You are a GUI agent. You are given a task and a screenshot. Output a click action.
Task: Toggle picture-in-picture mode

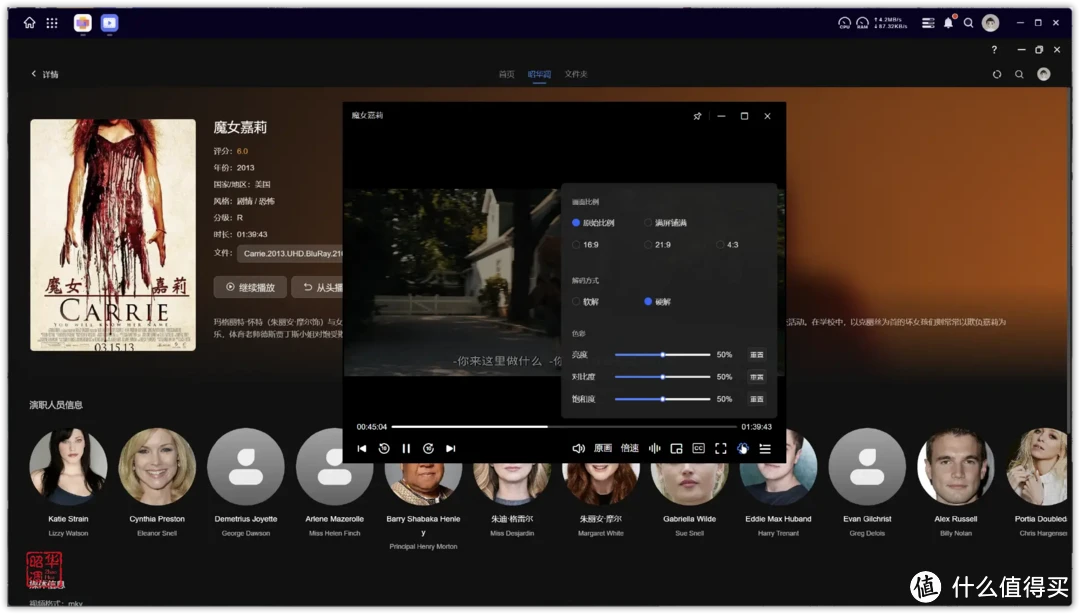tap(676, 448)
